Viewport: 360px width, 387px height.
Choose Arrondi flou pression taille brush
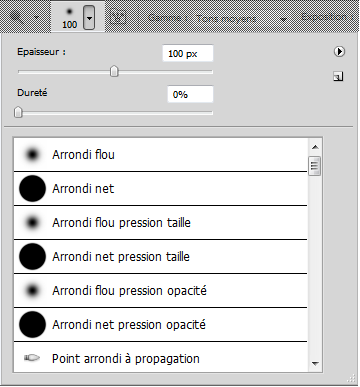pyautogui.click(x=160, y=223)
